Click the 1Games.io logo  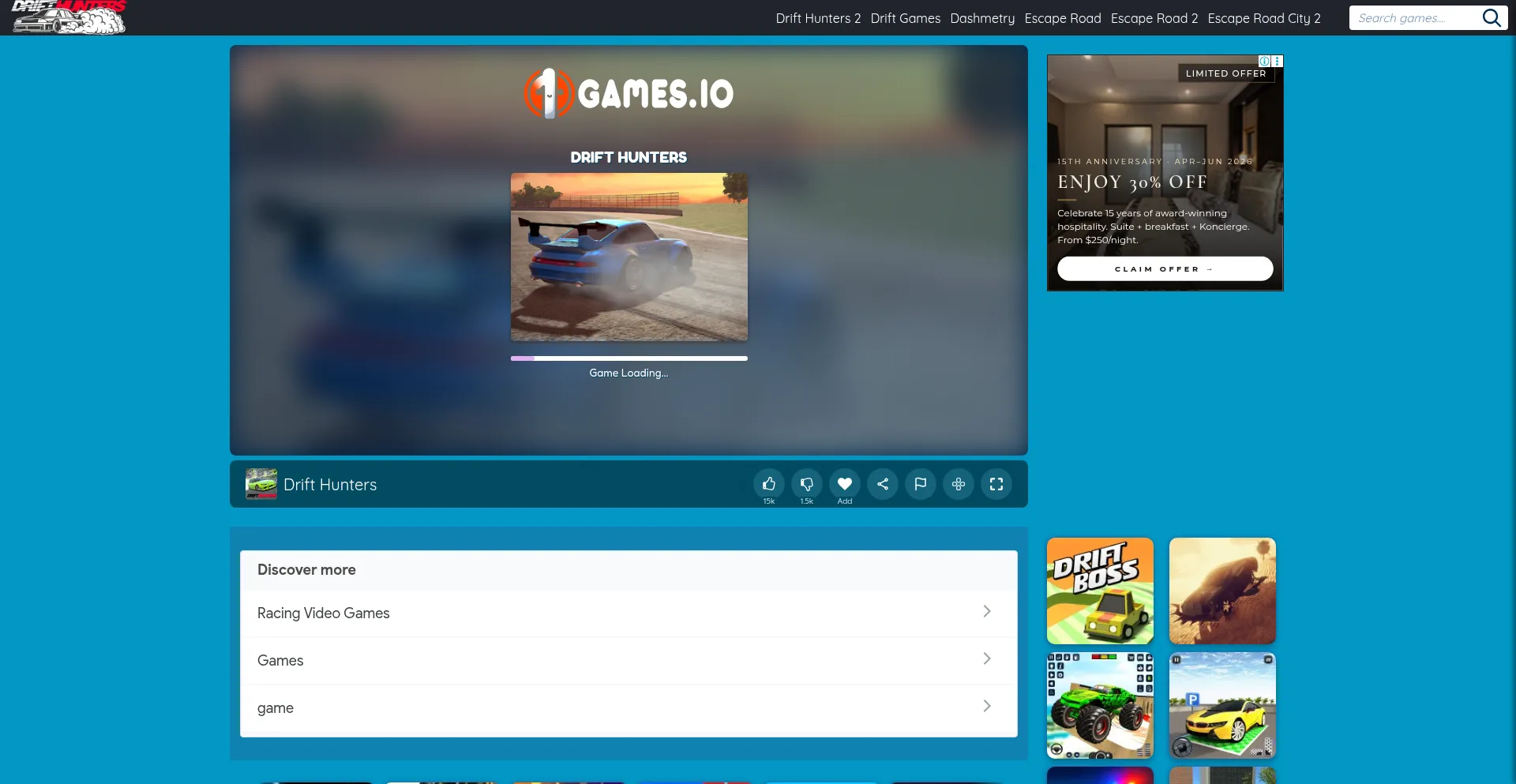(629, 93)
